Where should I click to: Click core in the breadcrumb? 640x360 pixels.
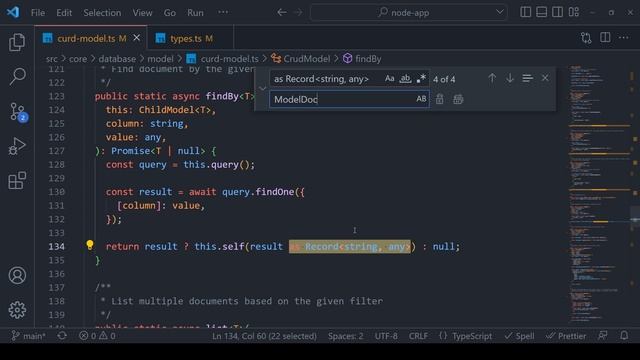[78, 59]
